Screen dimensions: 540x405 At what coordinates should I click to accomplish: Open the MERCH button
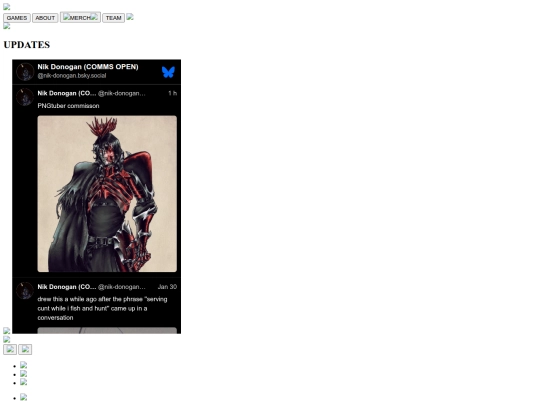click(x=80, y=17)
